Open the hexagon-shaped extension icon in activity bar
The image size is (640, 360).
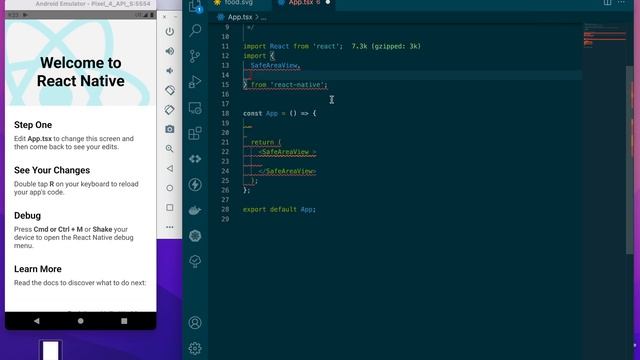point(195,236)
